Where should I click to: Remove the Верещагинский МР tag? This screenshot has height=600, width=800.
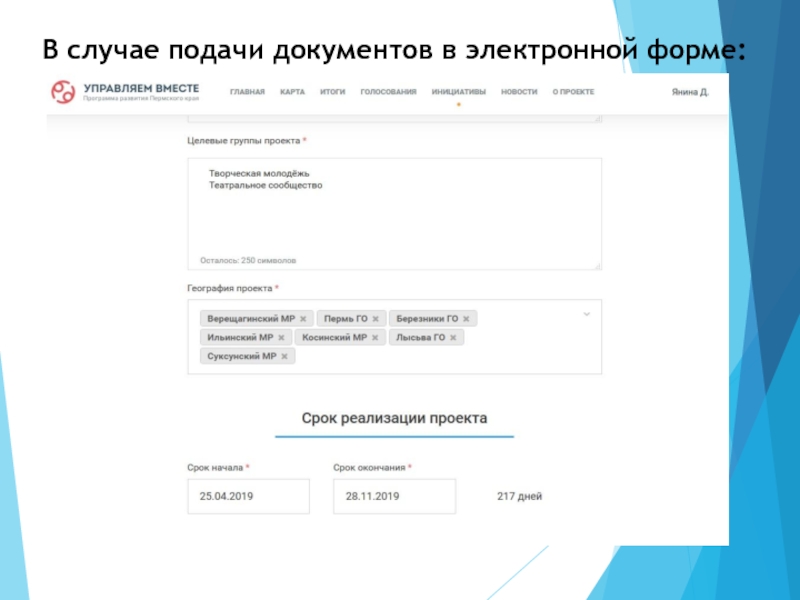303,319
